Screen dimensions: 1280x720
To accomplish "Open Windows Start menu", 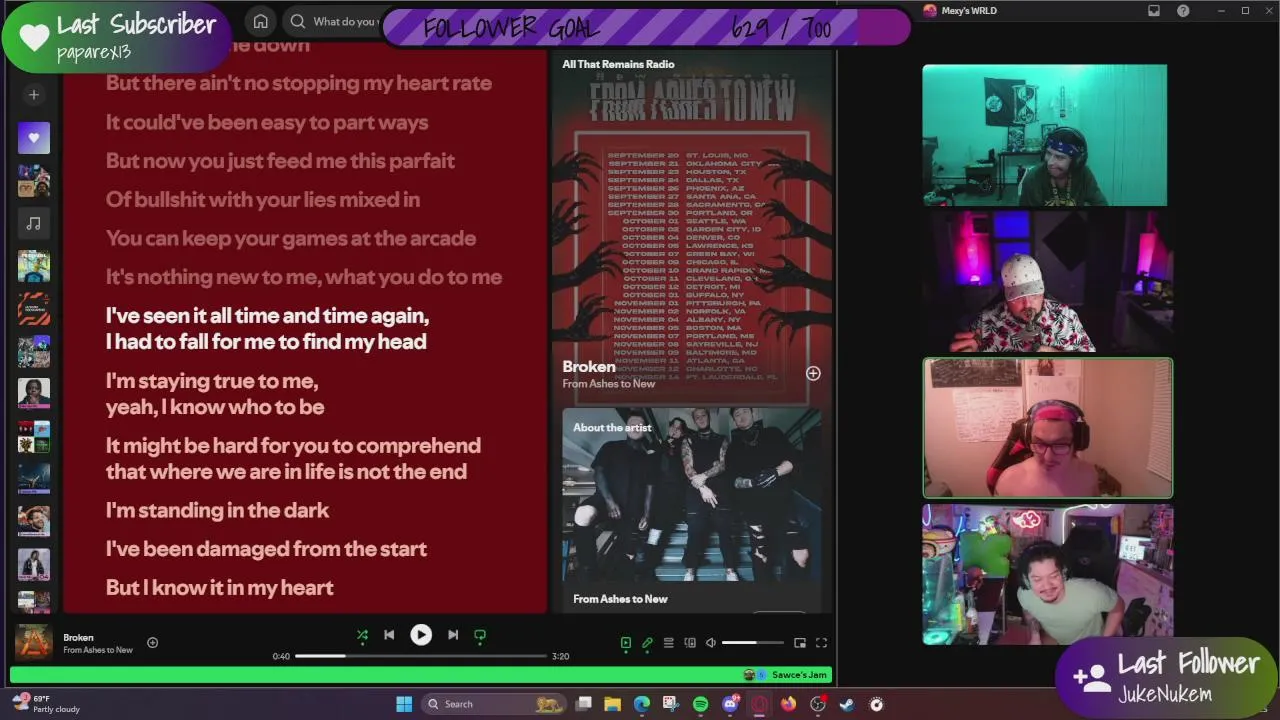I will tap(404, 704).
